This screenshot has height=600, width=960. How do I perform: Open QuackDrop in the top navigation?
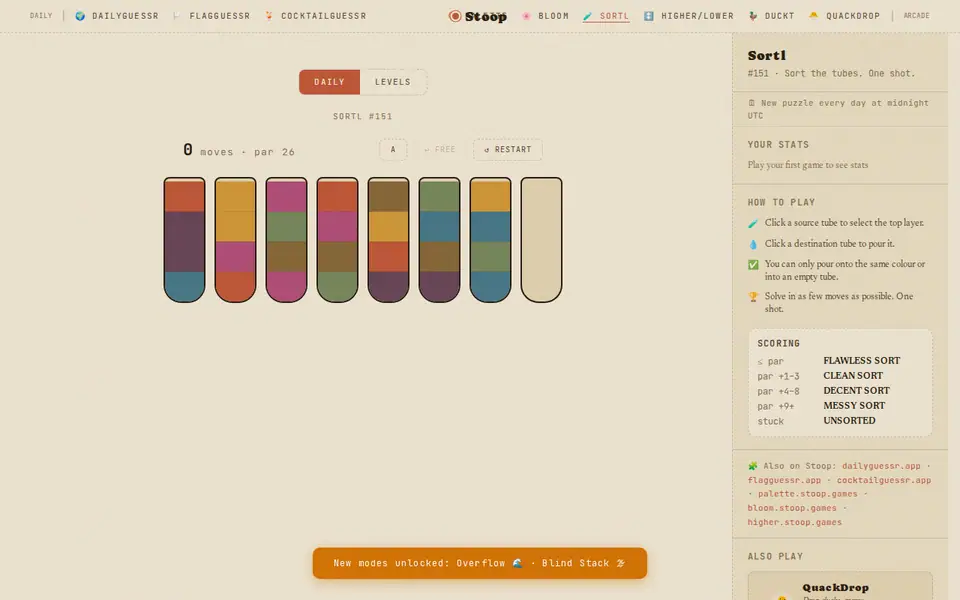pos(844,16)
